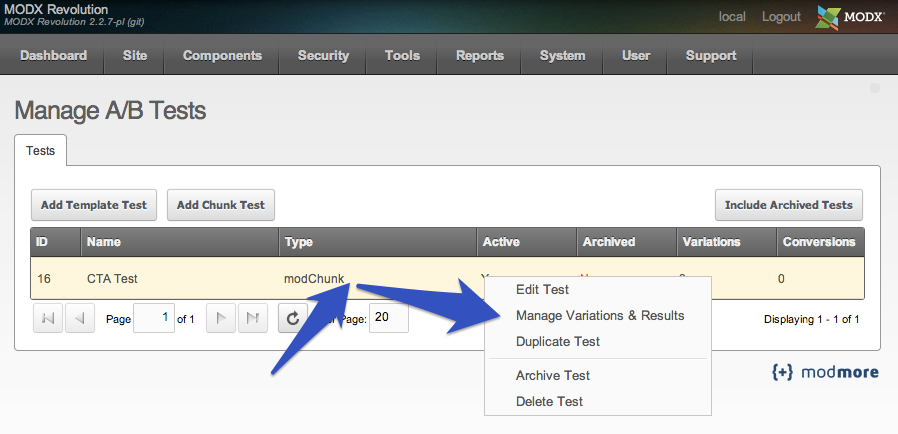Image resolution: width=898 pixels, height=434 pixels.
Task: Sort by the ID column header
Action: tap(56, 242)
